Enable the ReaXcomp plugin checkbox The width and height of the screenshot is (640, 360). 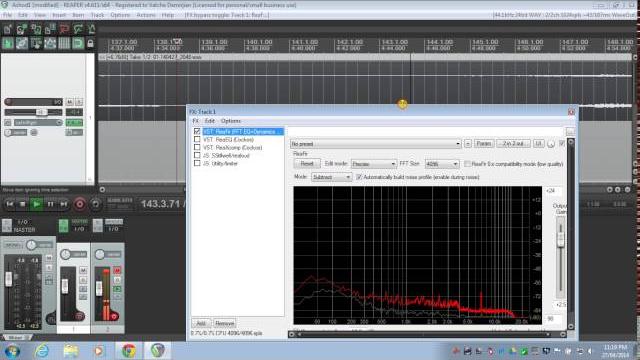[197, 147]
